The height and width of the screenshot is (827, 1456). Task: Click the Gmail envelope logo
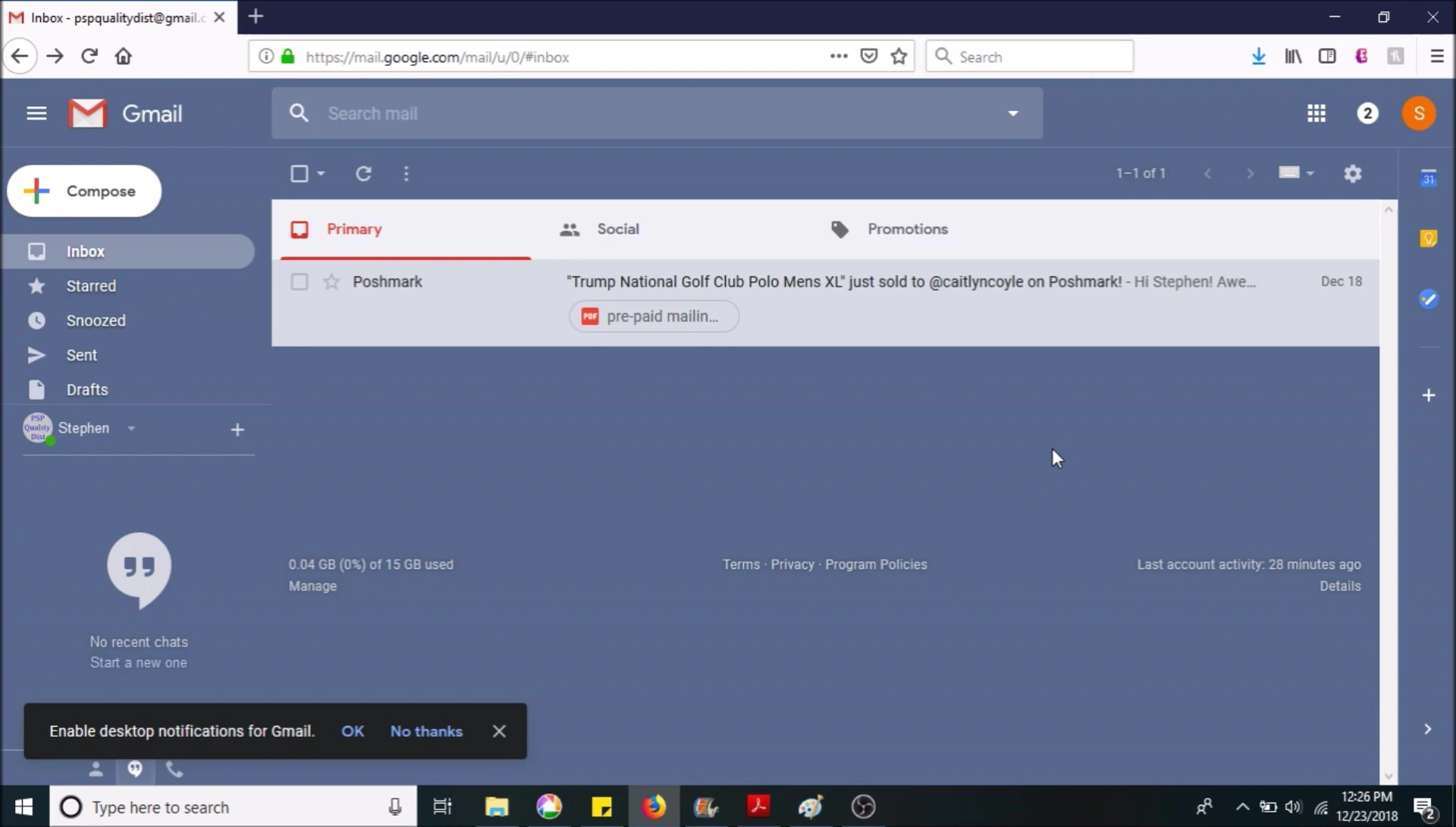[87, 114]
